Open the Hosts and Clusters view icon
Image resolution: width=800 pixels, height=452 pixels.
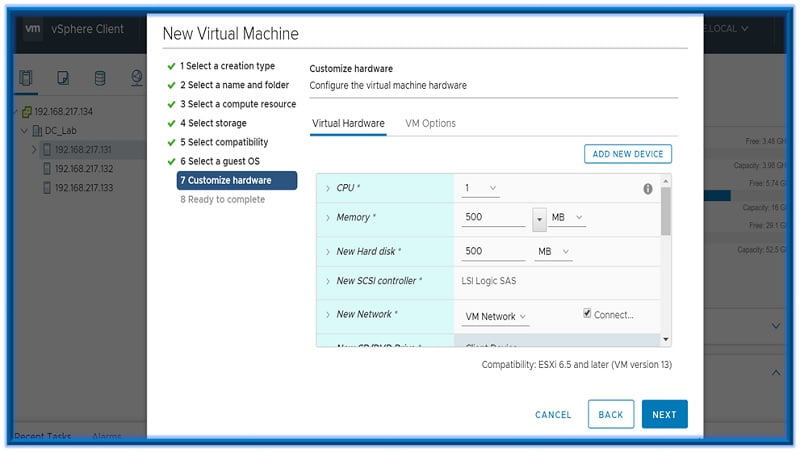[27, 78]
